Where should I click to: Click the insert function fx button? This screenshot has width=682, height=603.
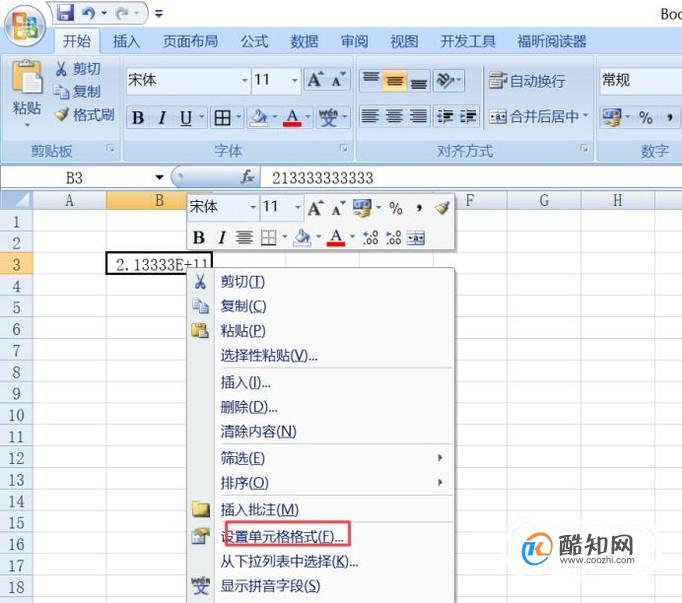click(x=248, y=177)
